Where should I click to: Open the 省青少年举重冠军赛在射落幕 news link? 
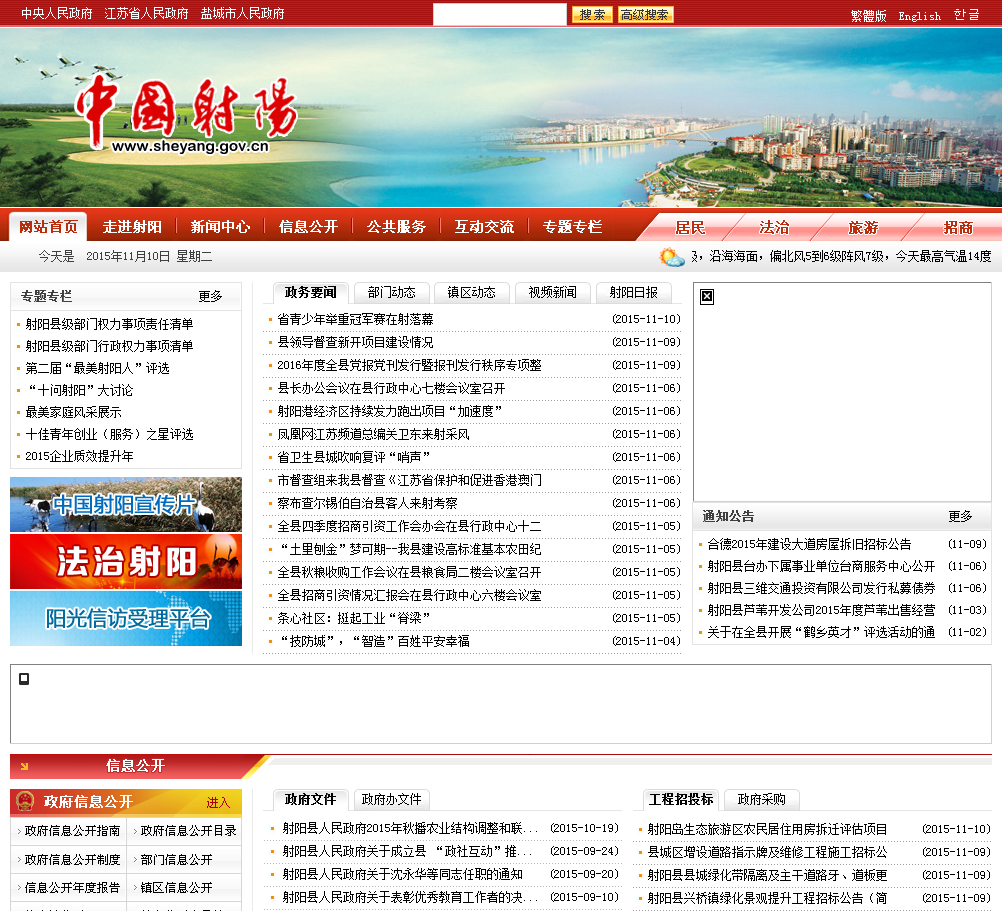pyautogui.click(x=355, y=319)
